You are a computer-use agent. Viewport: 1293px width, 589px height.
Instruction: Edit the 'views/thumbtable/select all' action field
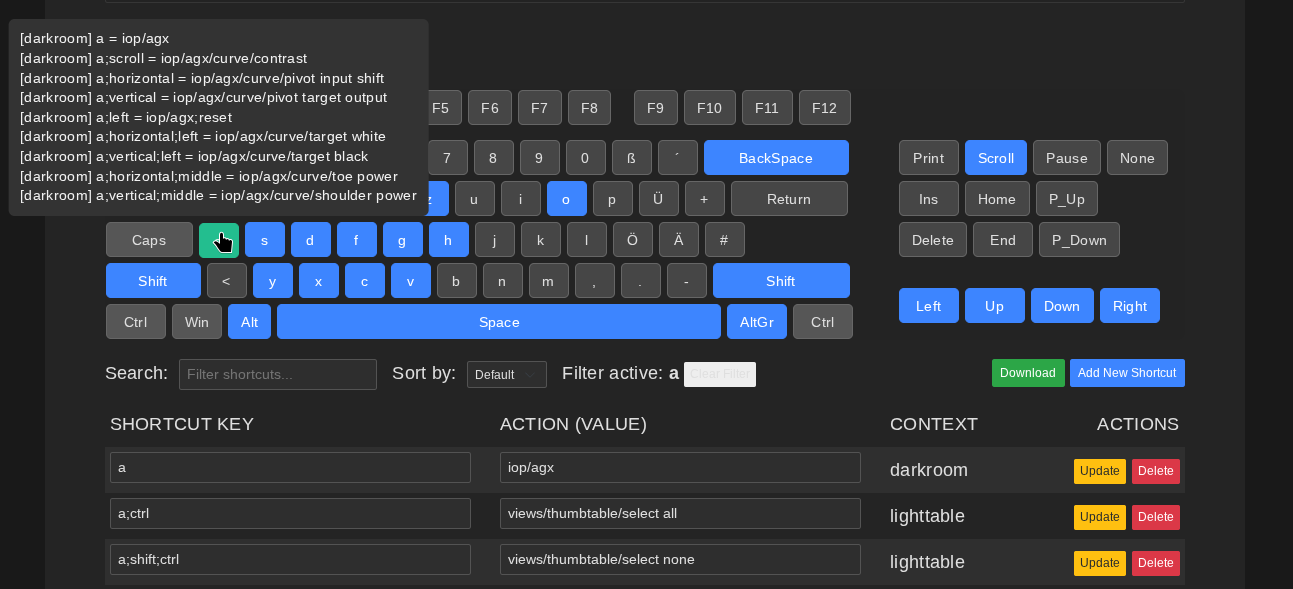(680, 513)
